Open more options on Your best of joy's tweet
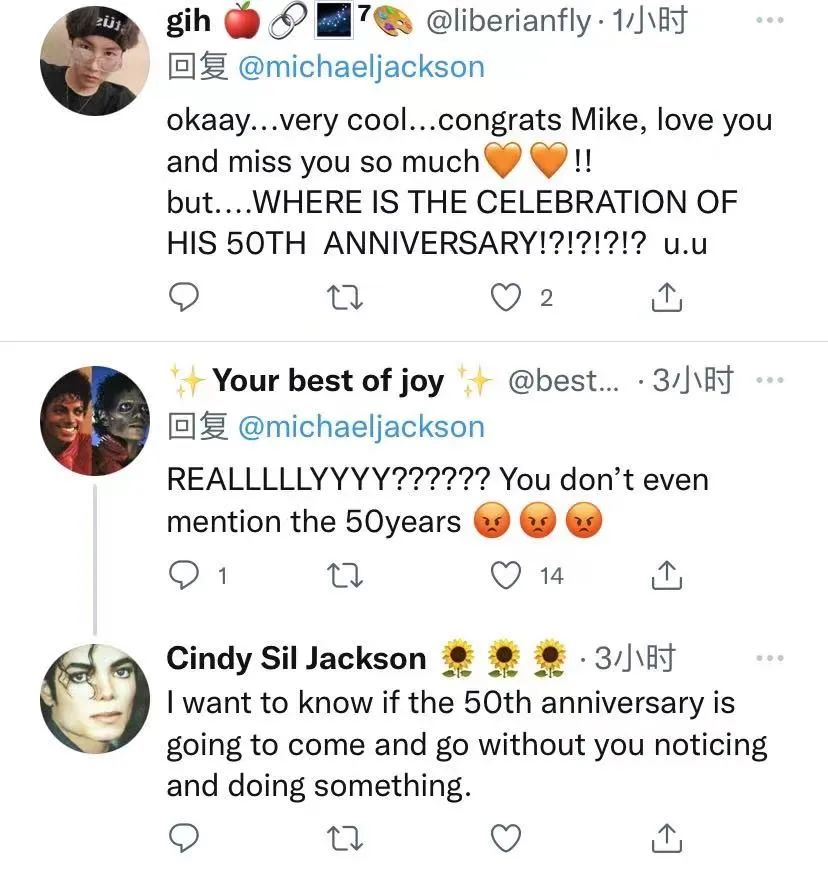Image resolution: width=828 pixels, height=874 pixels. (x=770, y=380)
